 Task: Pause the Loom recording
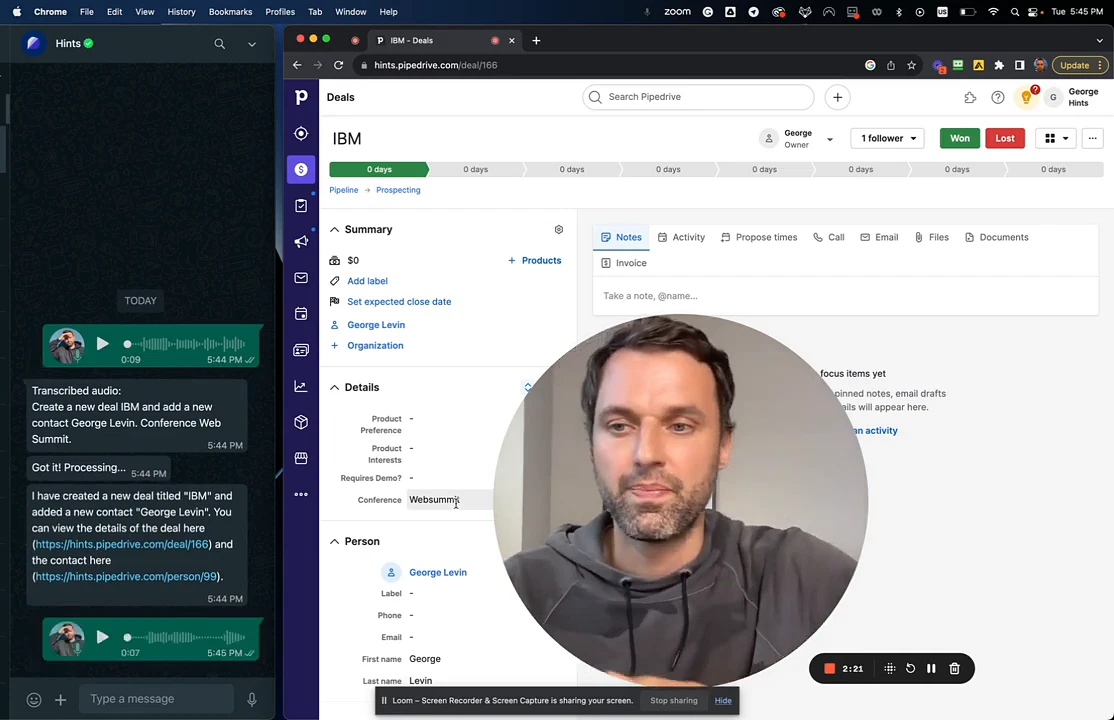click(x=931, y=668)
